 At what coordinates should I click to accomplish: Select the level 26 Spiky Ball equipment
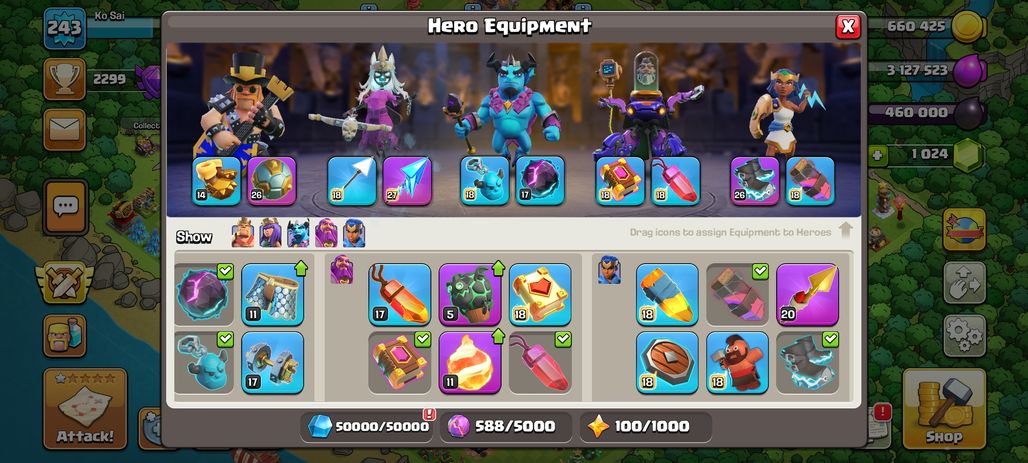[272, 181]
